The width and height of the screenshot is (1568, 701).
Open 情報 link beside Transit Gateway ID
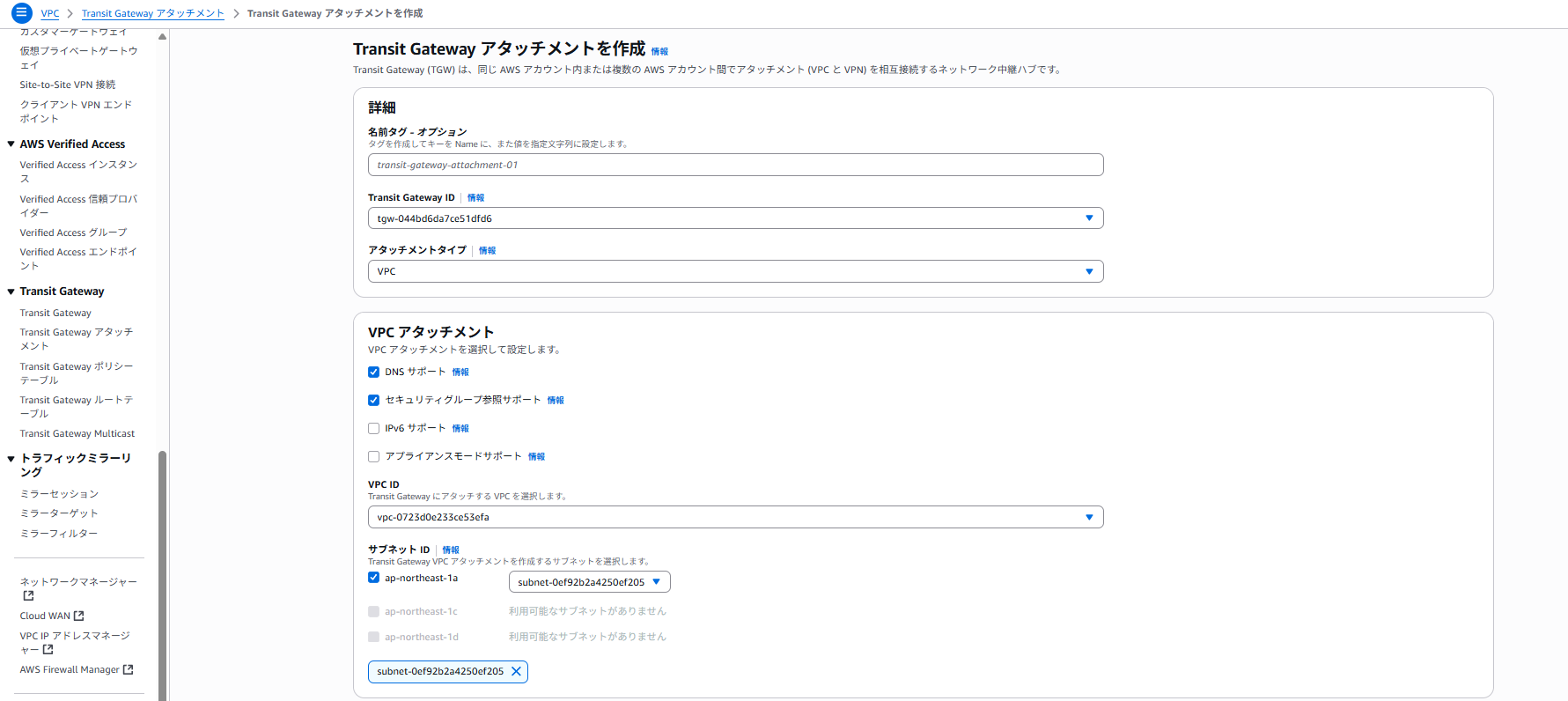click(475, 197)
